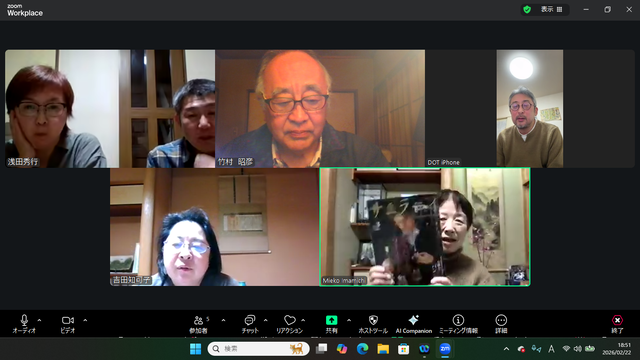Screen dimensions: 640x360
Task: Launch Copilot from the taskbar
Action: point(342,349)
